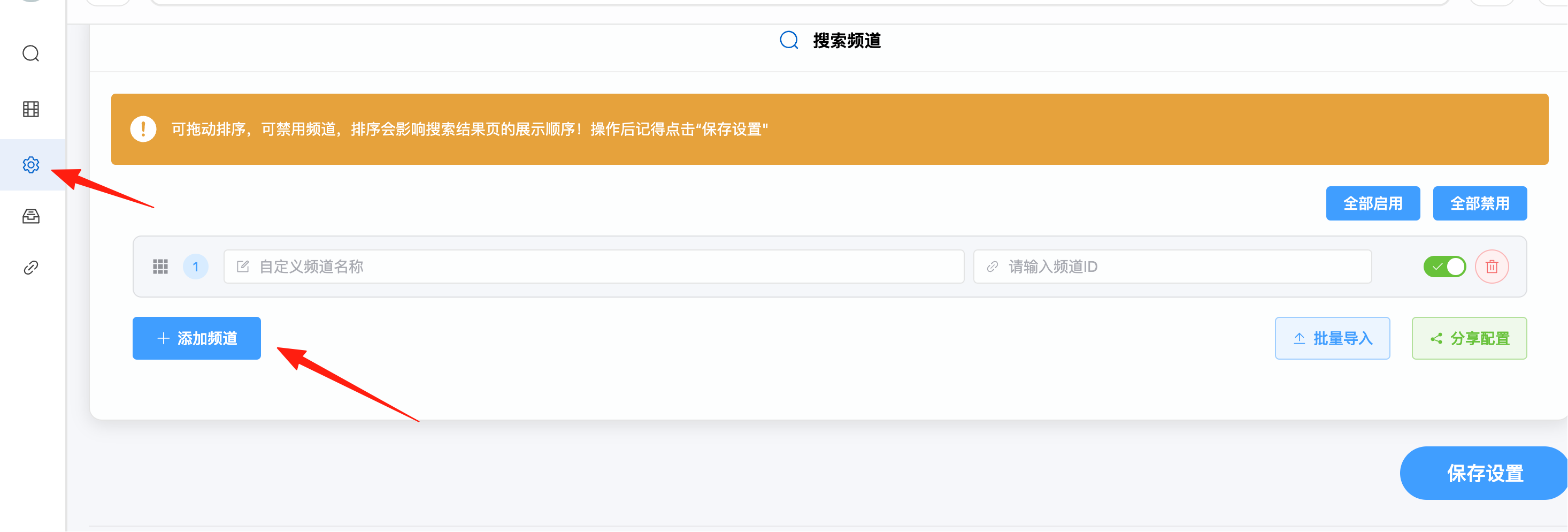Open the table grid sidebar icon
The width and height of the screenshot is (1568, 532).
coord(31,109)
